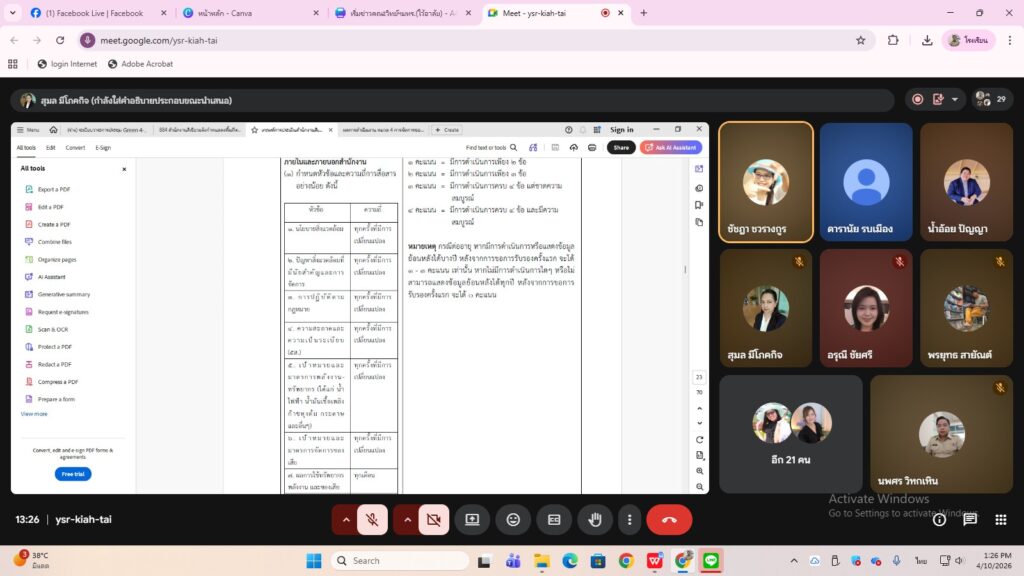Click the Free trial button in Acrobat
The width and height of the screenshot is (1024, 576).
(73, 474)
